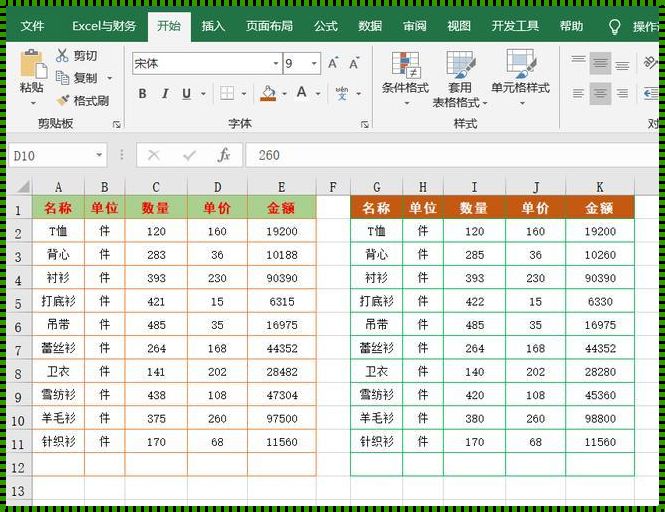Align text right

coord(622,93)
